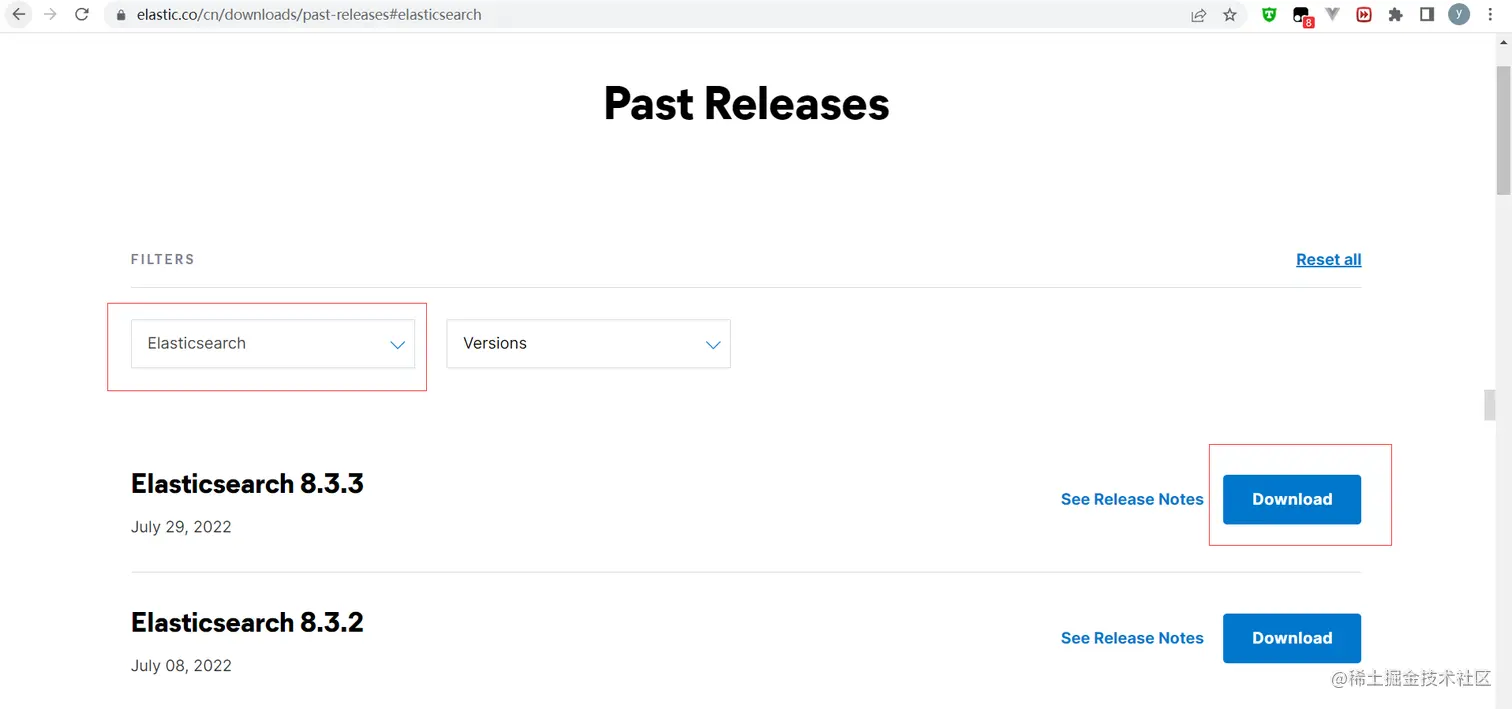Click the Elasticsearch 8.3.2 title
Screen dimensions: 1512x709
pyautogui.click(x=247, y=623)
